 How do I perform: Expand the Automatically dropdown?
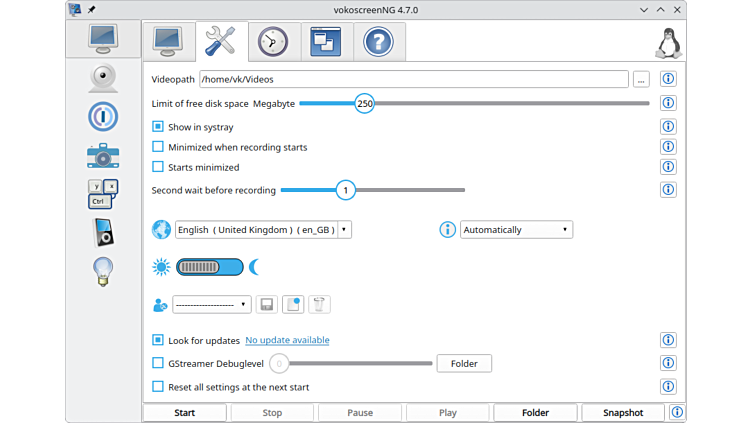tap(516, 229)
